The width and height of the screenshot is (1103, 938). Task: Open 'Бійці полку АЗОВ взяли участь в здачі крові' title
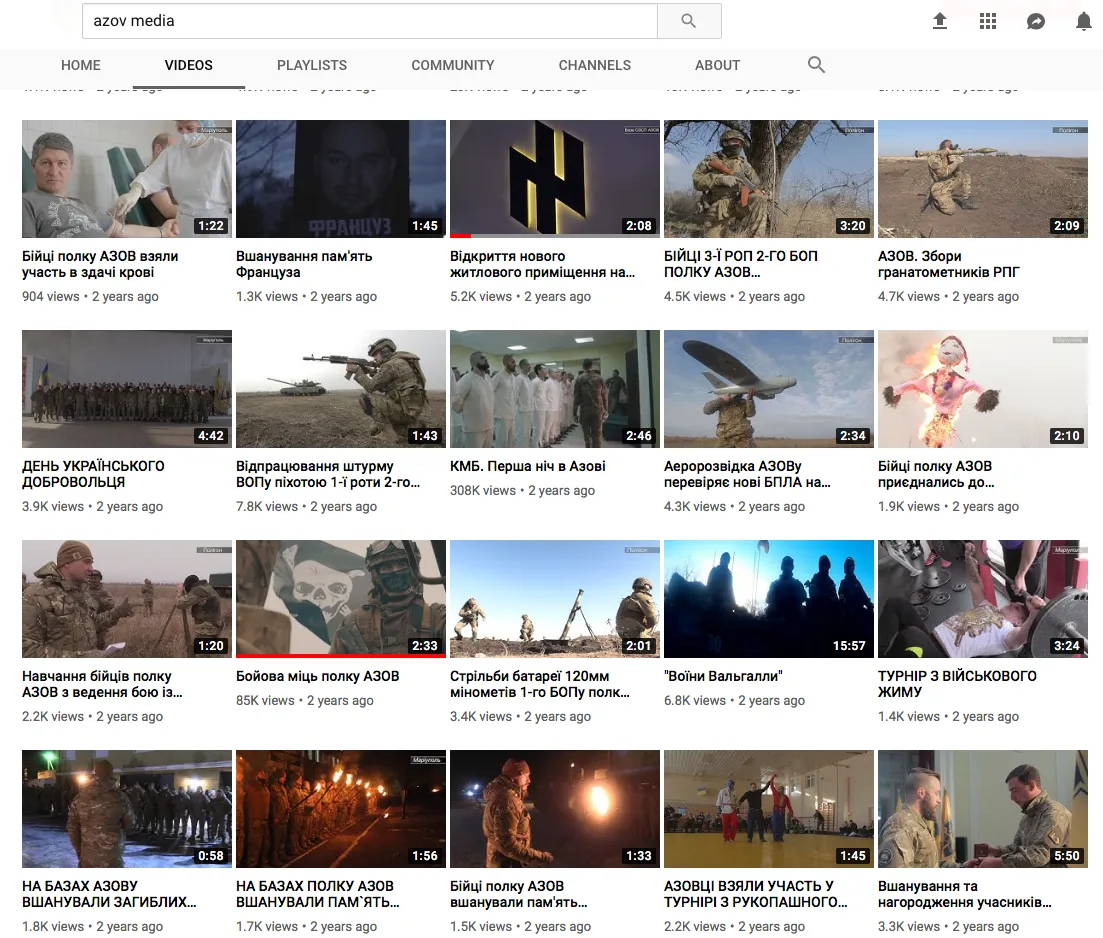pos(100,264)
